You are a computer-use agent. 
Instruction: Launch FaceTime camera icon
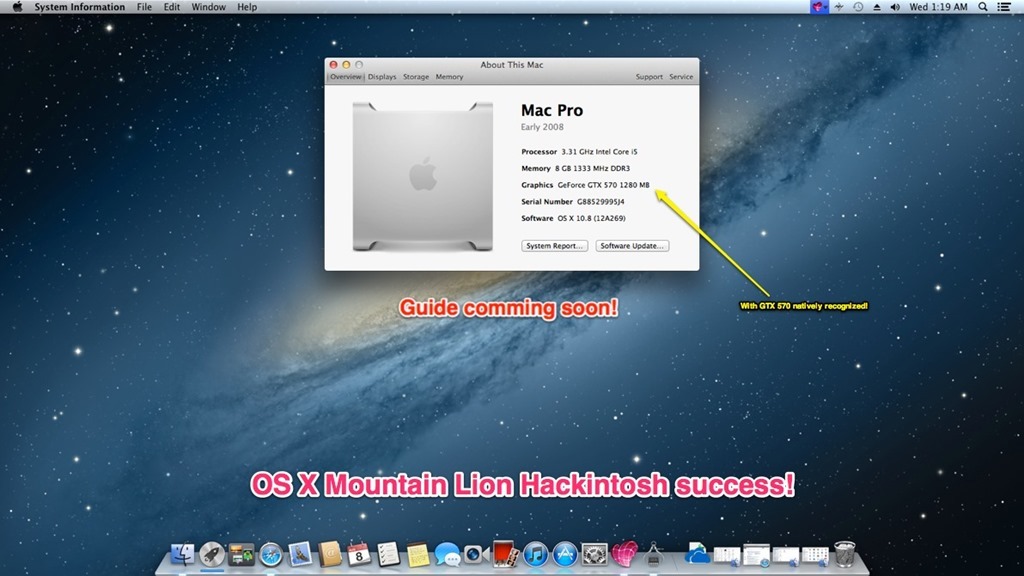pos(477,554)
